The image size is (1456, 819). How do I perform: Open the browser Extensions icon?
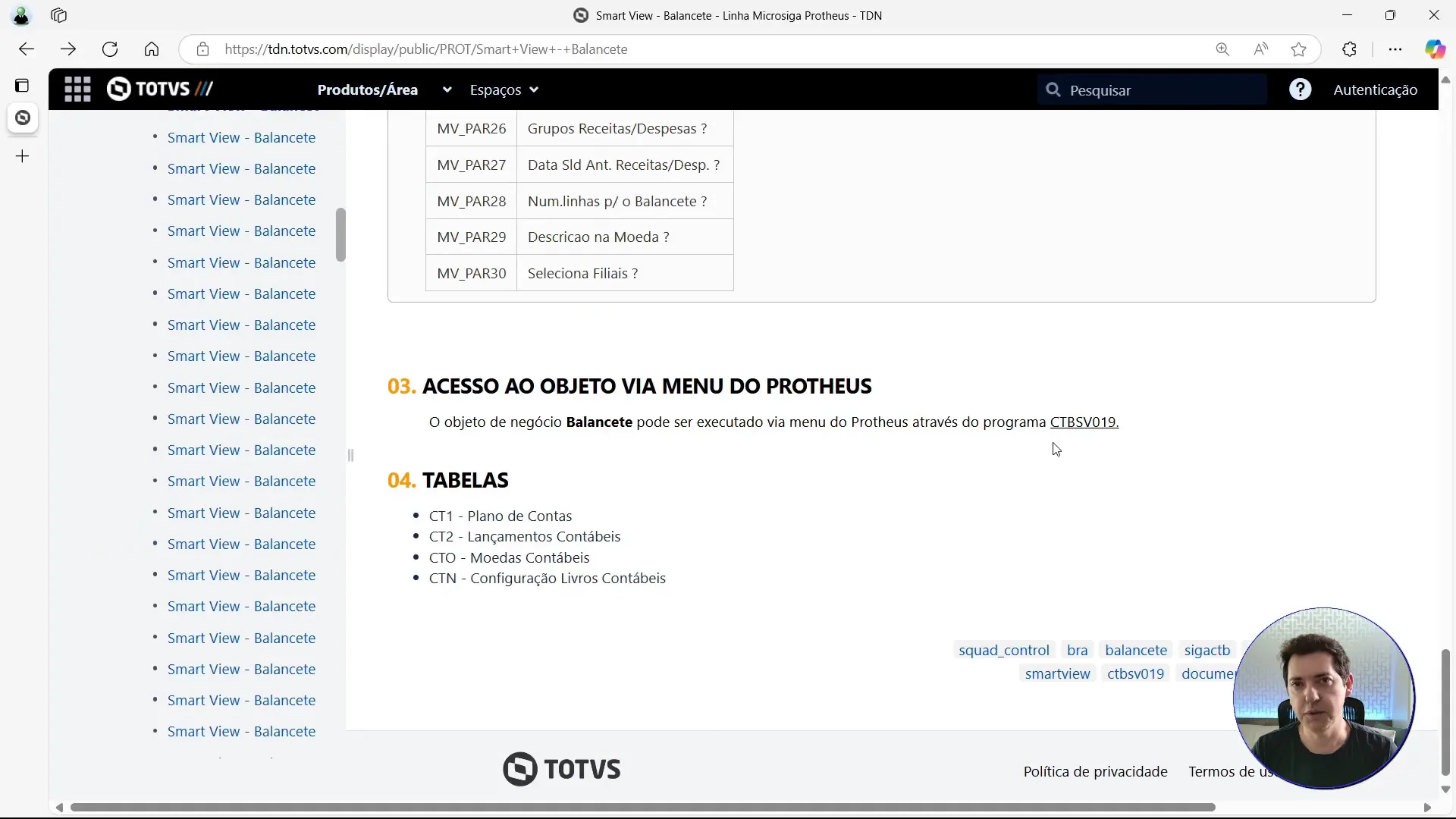coord(1350,49)
